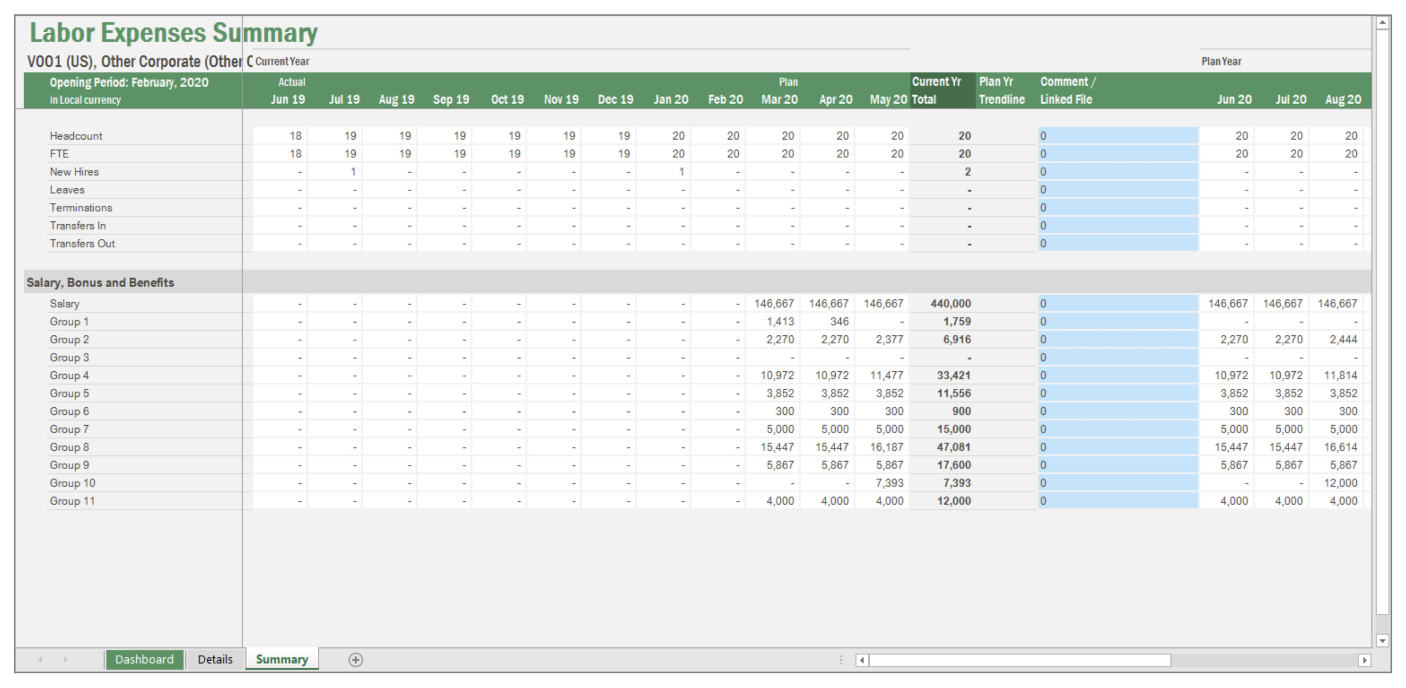The width and height of the screenshot is (1406, 688).
Task: Click the tab bar resize handle dots
Action: [841, 660]
